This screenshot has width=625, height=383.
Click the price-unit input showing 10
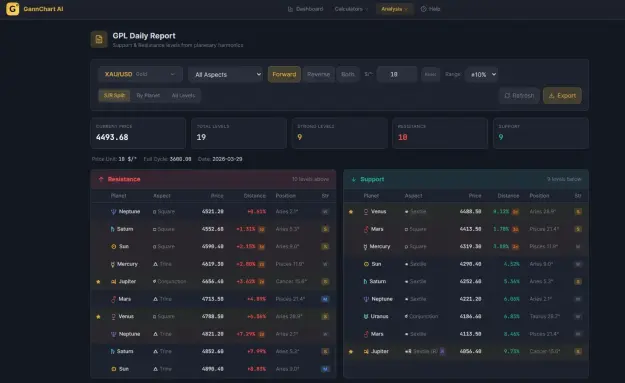point(397,75)
